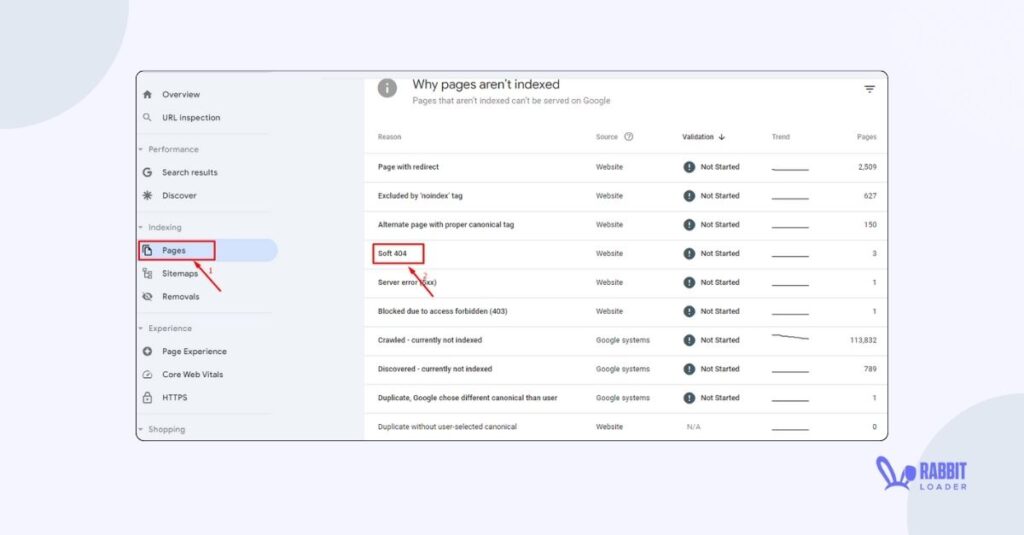Click Not Started icon in Crawled row
The width and height of the screenshot is (1024, 535).
pyautogui.click(x=689, y=340)
